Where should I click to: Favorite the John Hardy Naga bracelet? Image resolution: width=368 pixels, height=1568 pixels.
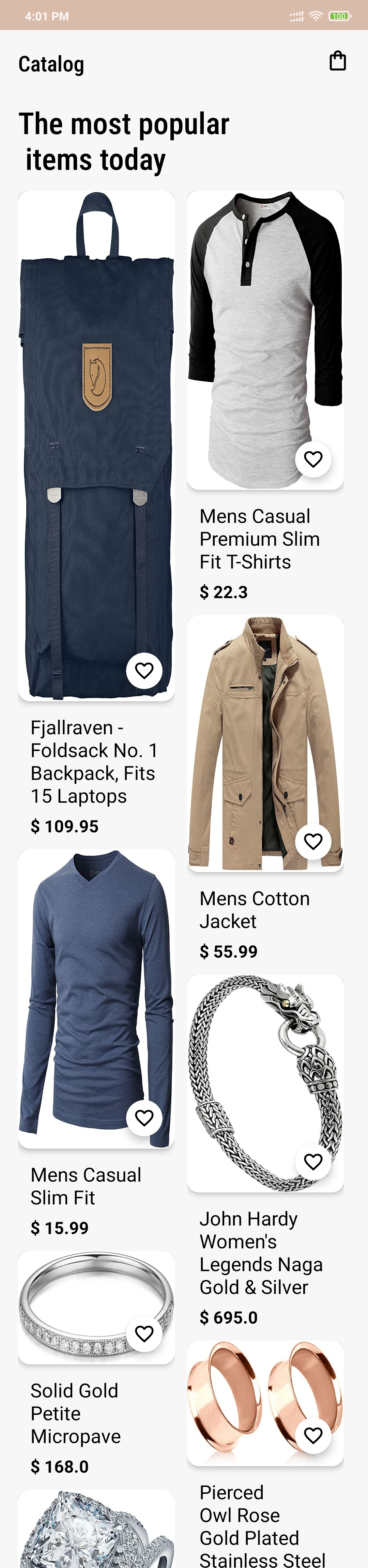(313, 1162)
